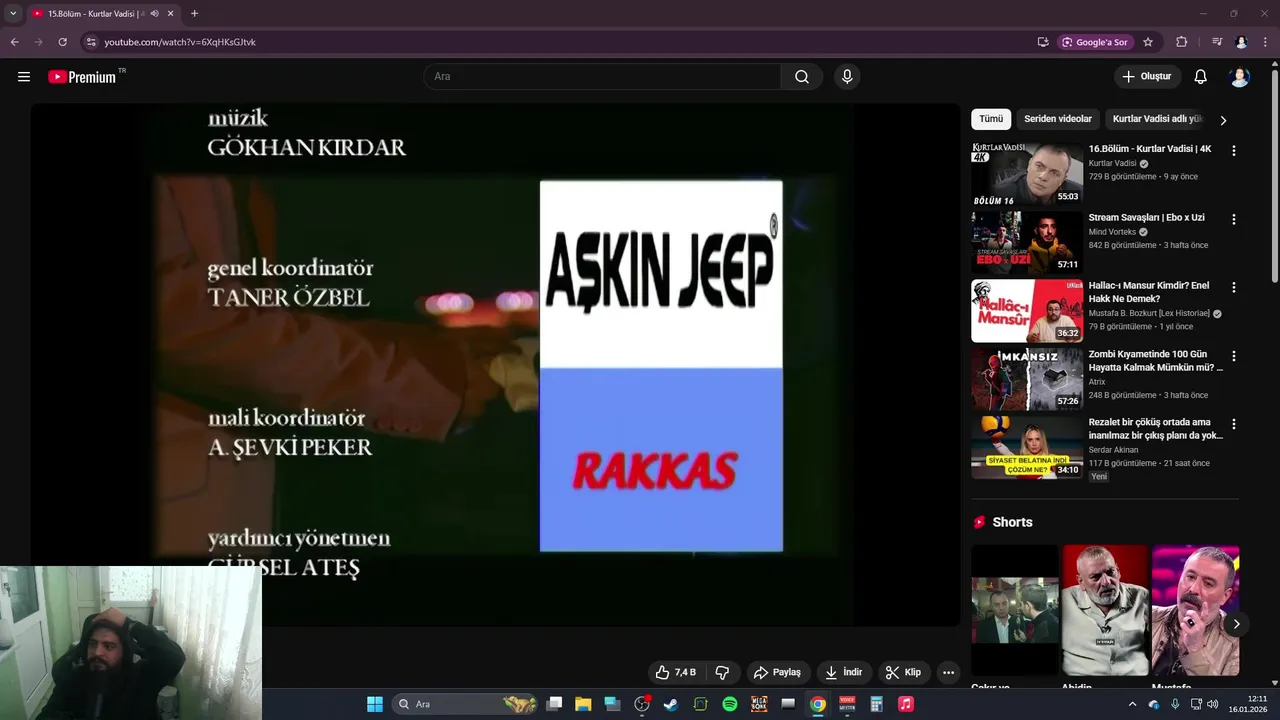Like the video (7,4 B)
This screenshot has width=1280, height=720.
click(675, 672)
